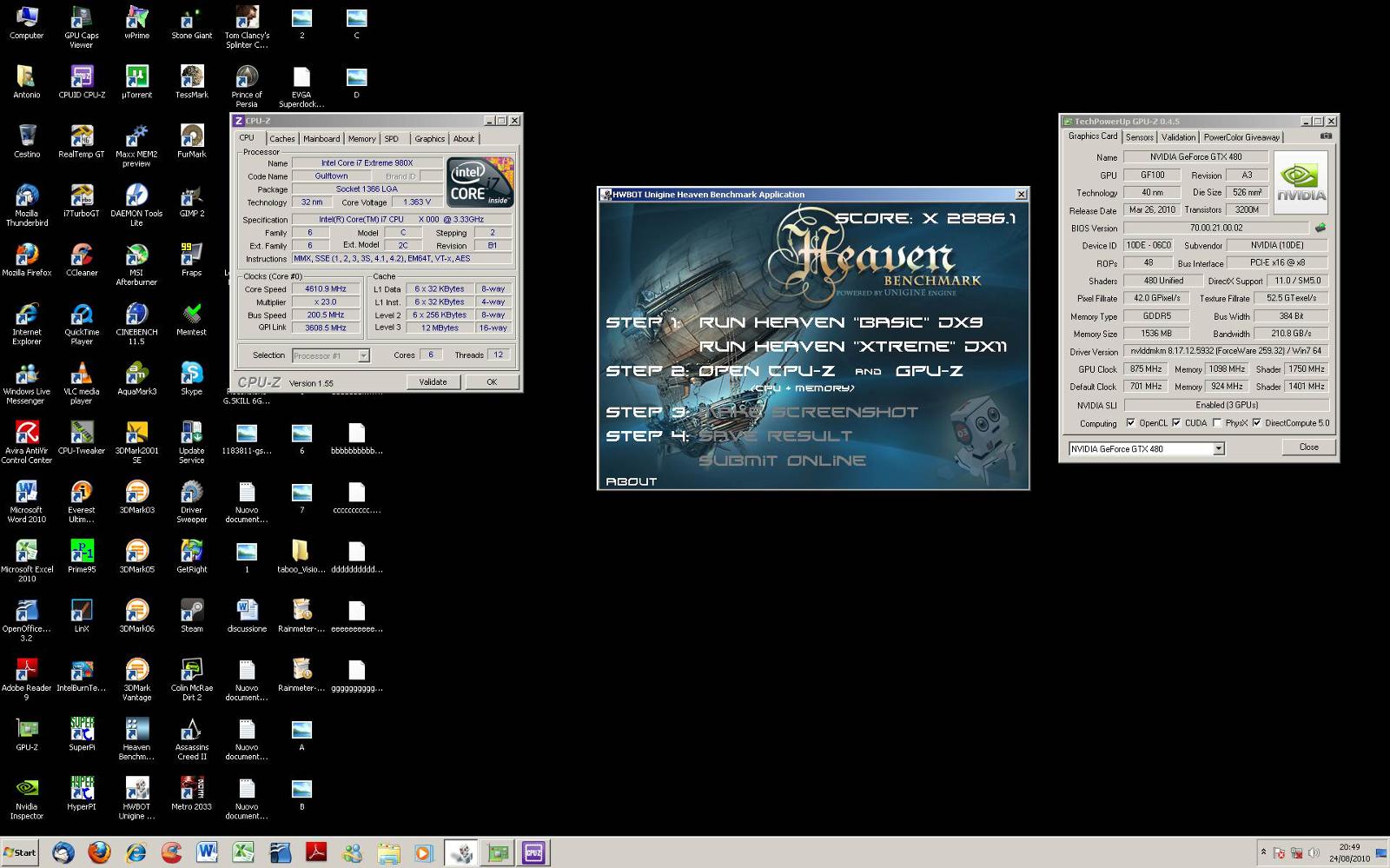This screenshot has height=868, width=1390.
Task: Click the Validate button in CPU-Z
Action: click(433, 382)
